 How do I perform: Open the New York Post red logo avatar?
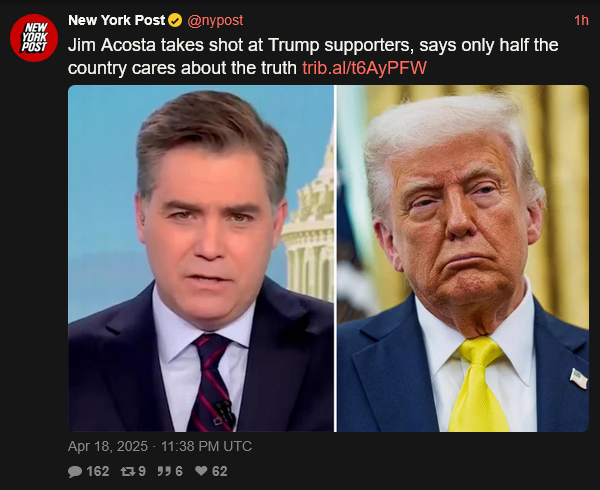pyautogui.click(x=34, y=38)
